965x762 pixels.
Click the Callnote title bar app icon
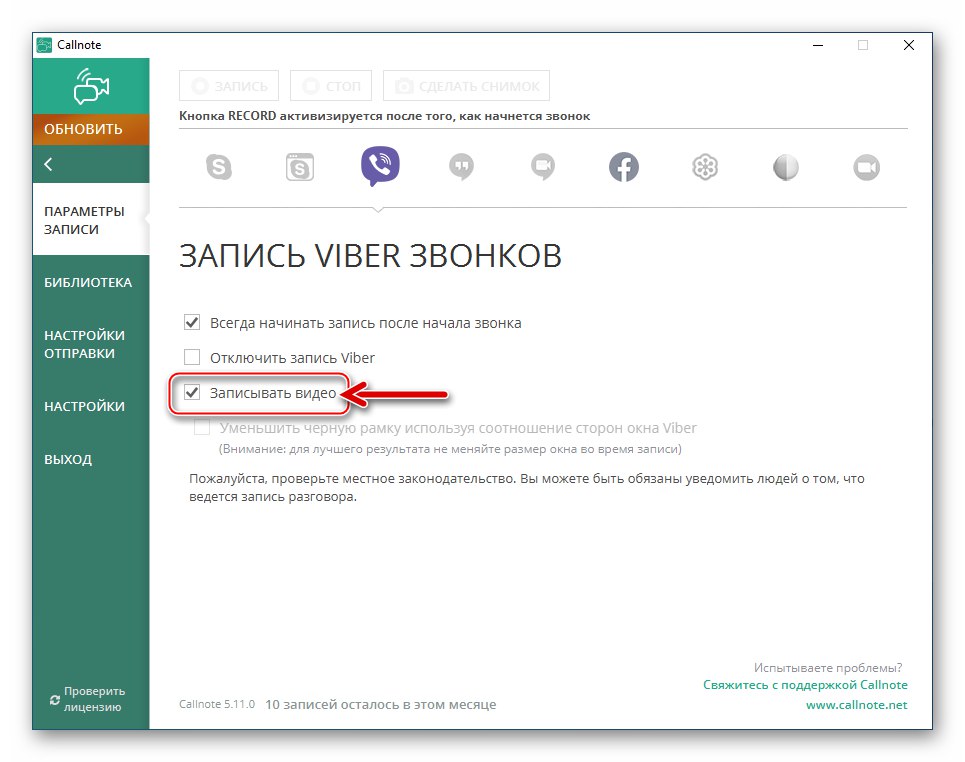pos(44,45)
